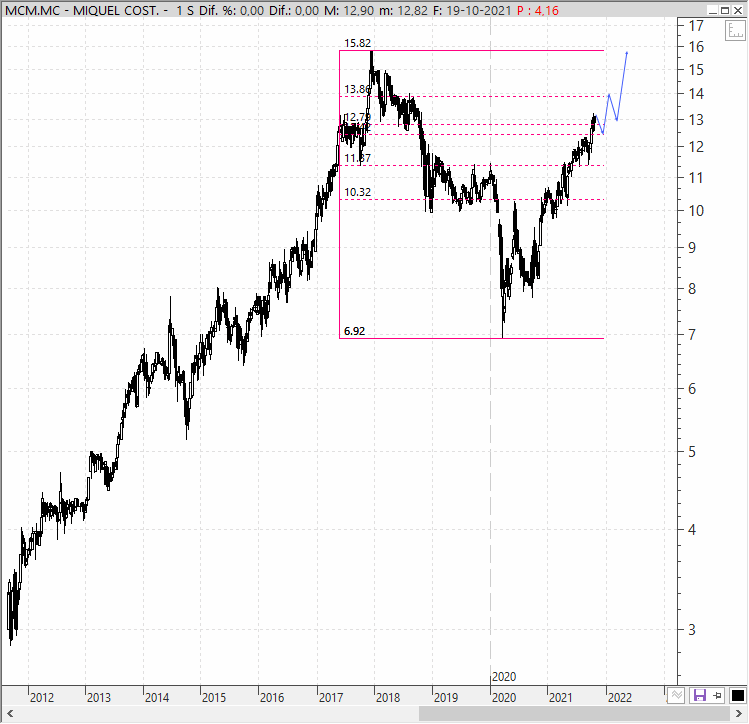The image size is (749, 724).
Task: Click the 2015 label on time axis
Action: (x=214, y=698)
